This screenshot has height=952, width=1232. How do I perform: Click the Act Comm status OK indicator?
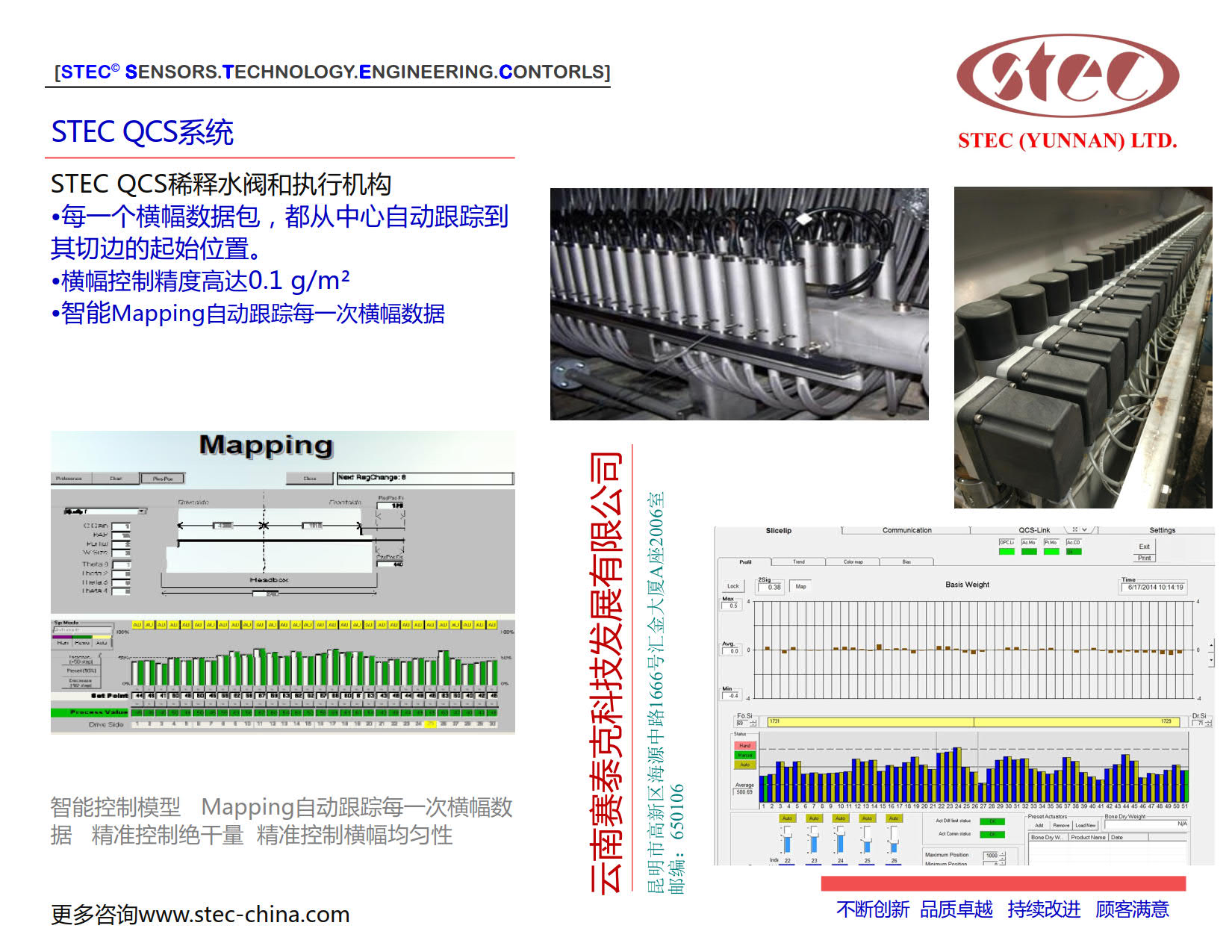992,834
